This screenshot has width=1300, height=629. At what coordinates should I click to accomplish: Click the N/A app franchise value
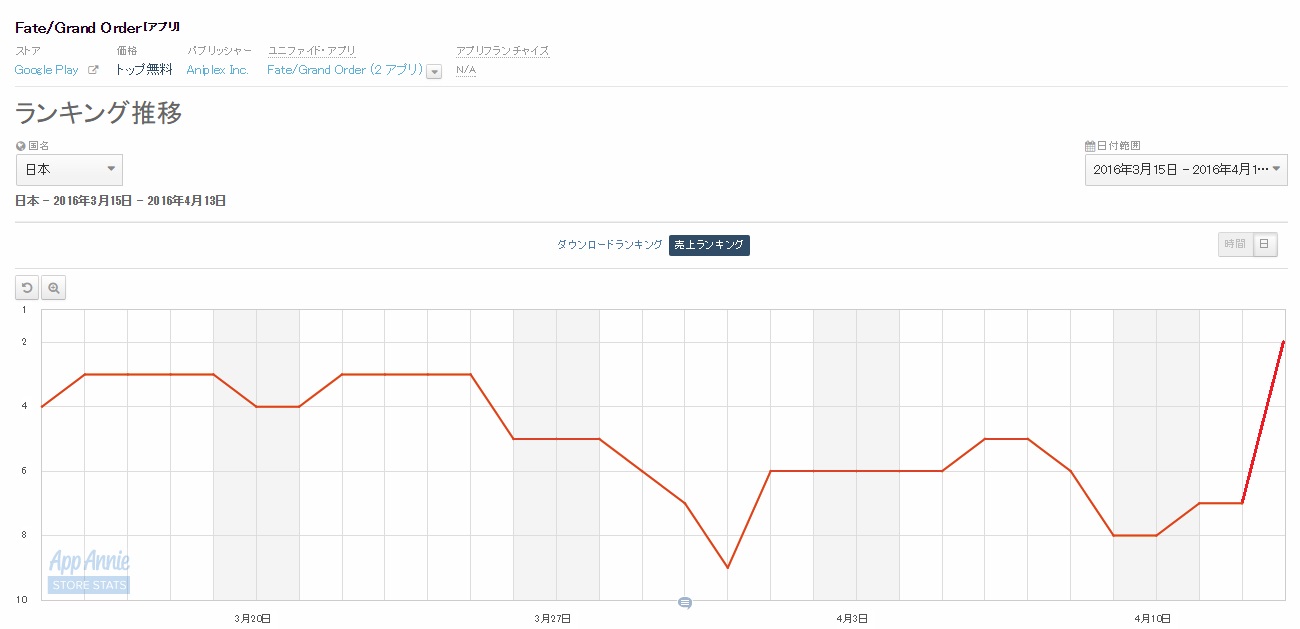[x=465, y=70]
